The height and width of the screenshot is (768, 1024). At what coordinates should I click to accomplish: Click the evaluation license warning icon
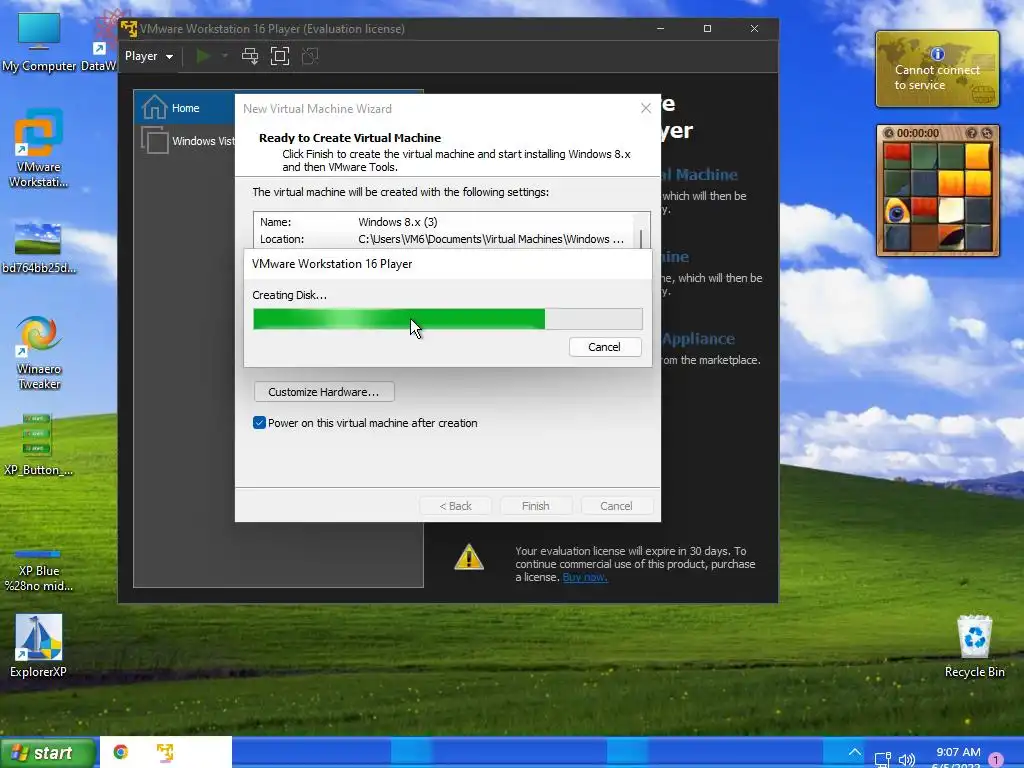pyautogui.click(x=469, y=557)
